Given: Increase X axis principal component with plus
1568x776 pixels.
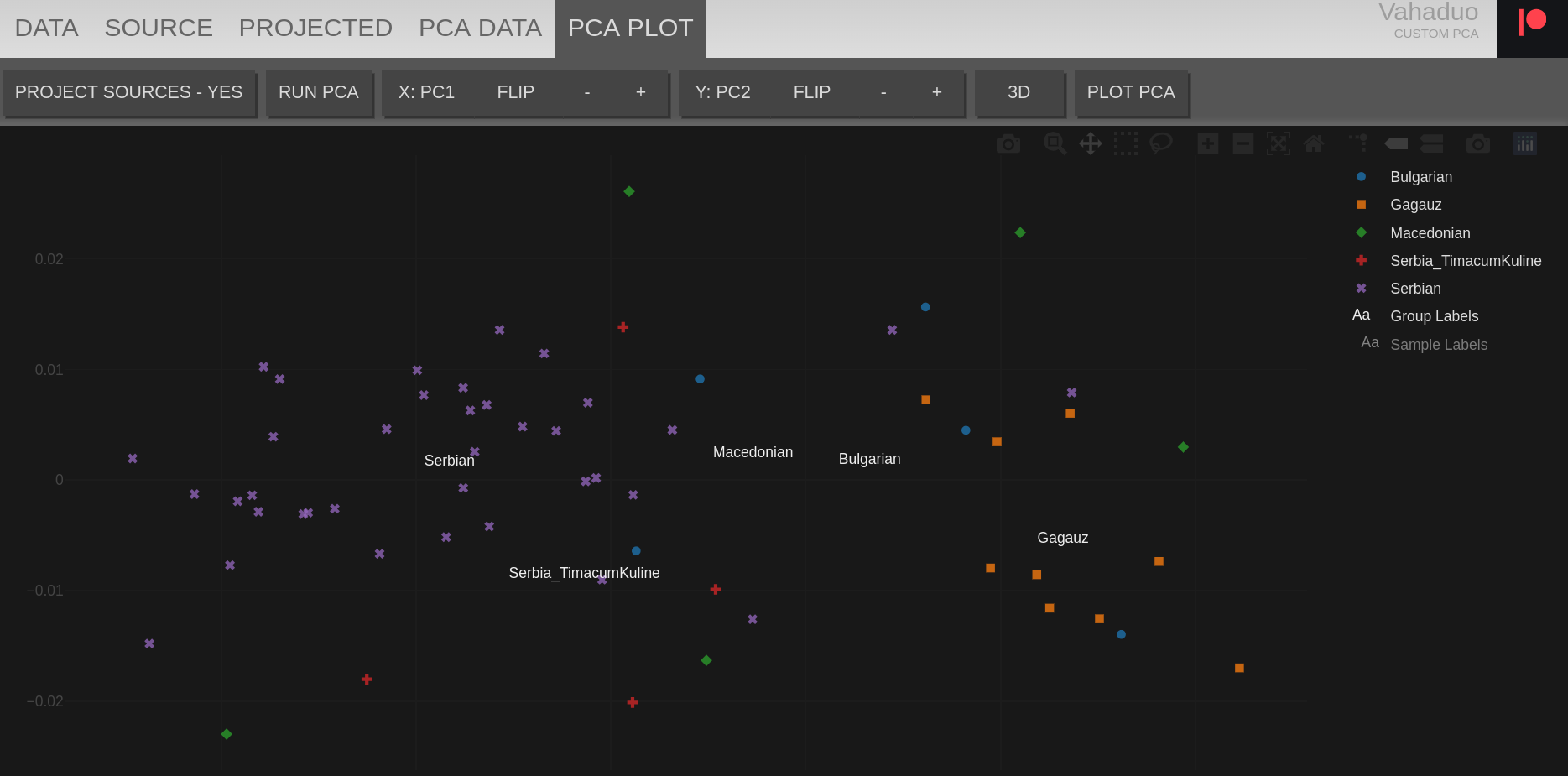Looking at the screenshot, I should point(641,92).
